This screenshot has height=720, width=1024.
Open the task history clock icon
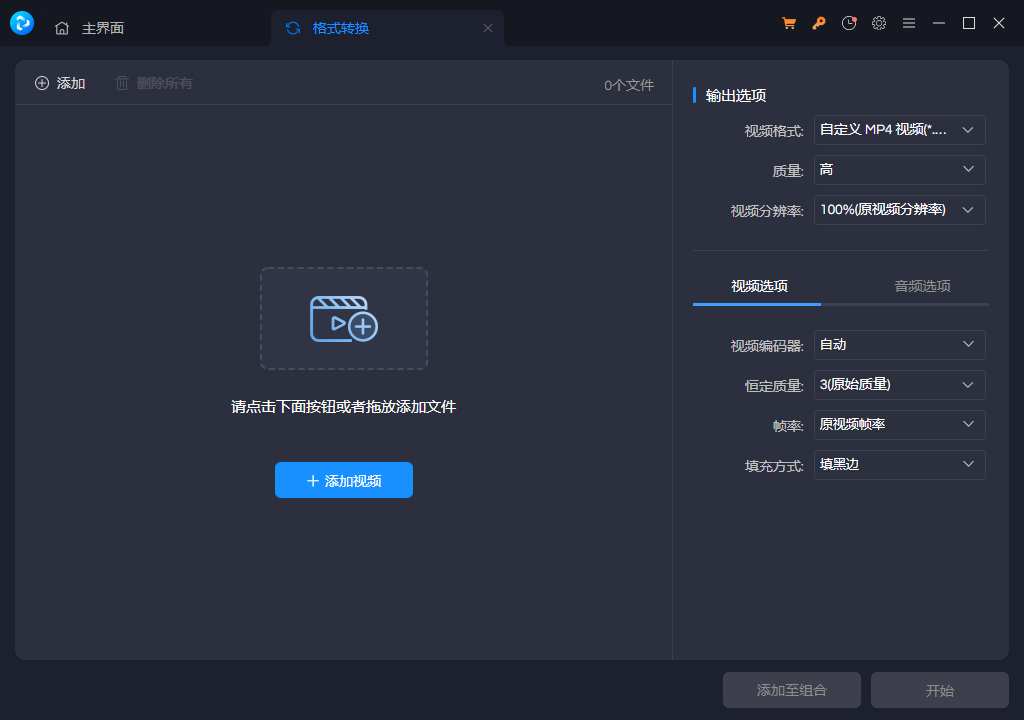point(848,22)
